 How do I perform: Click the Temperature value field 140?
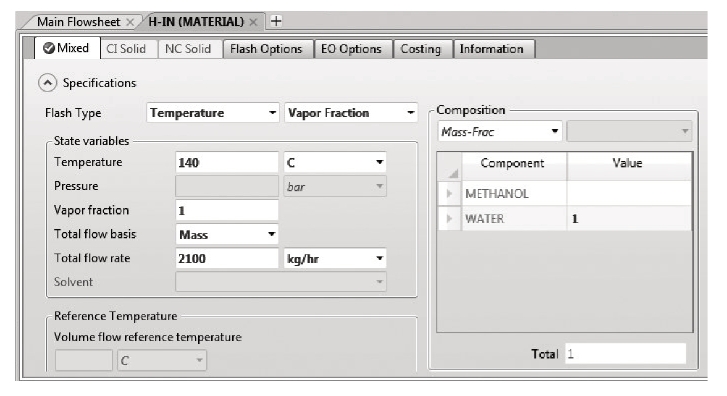pyautogui.click(x=227, y=162)
